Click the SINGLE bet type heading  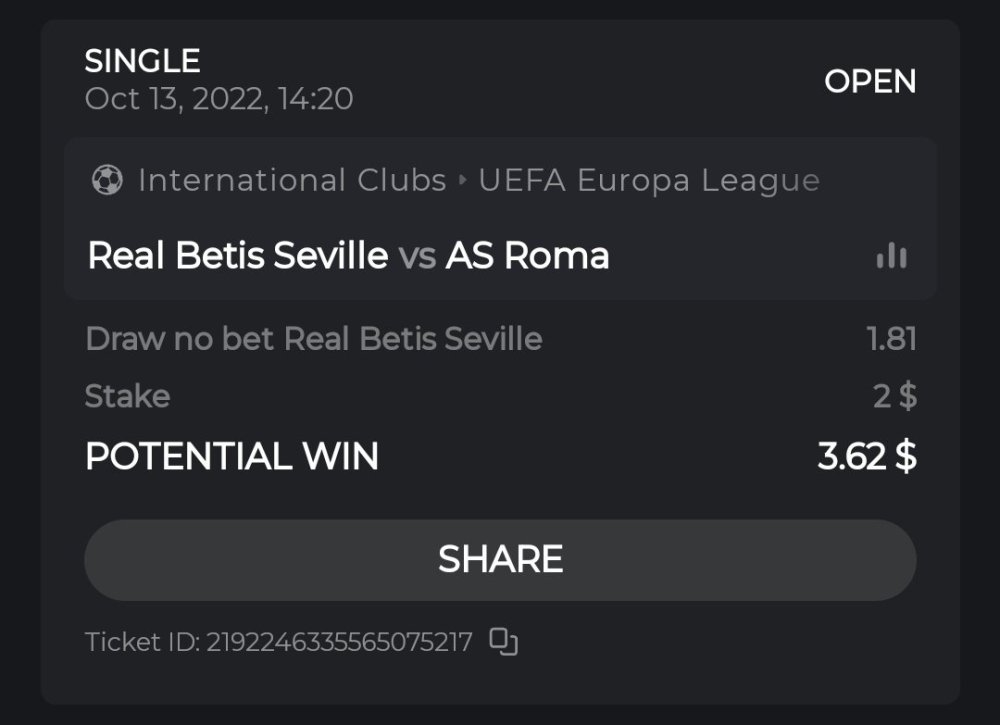click(143, 61)
